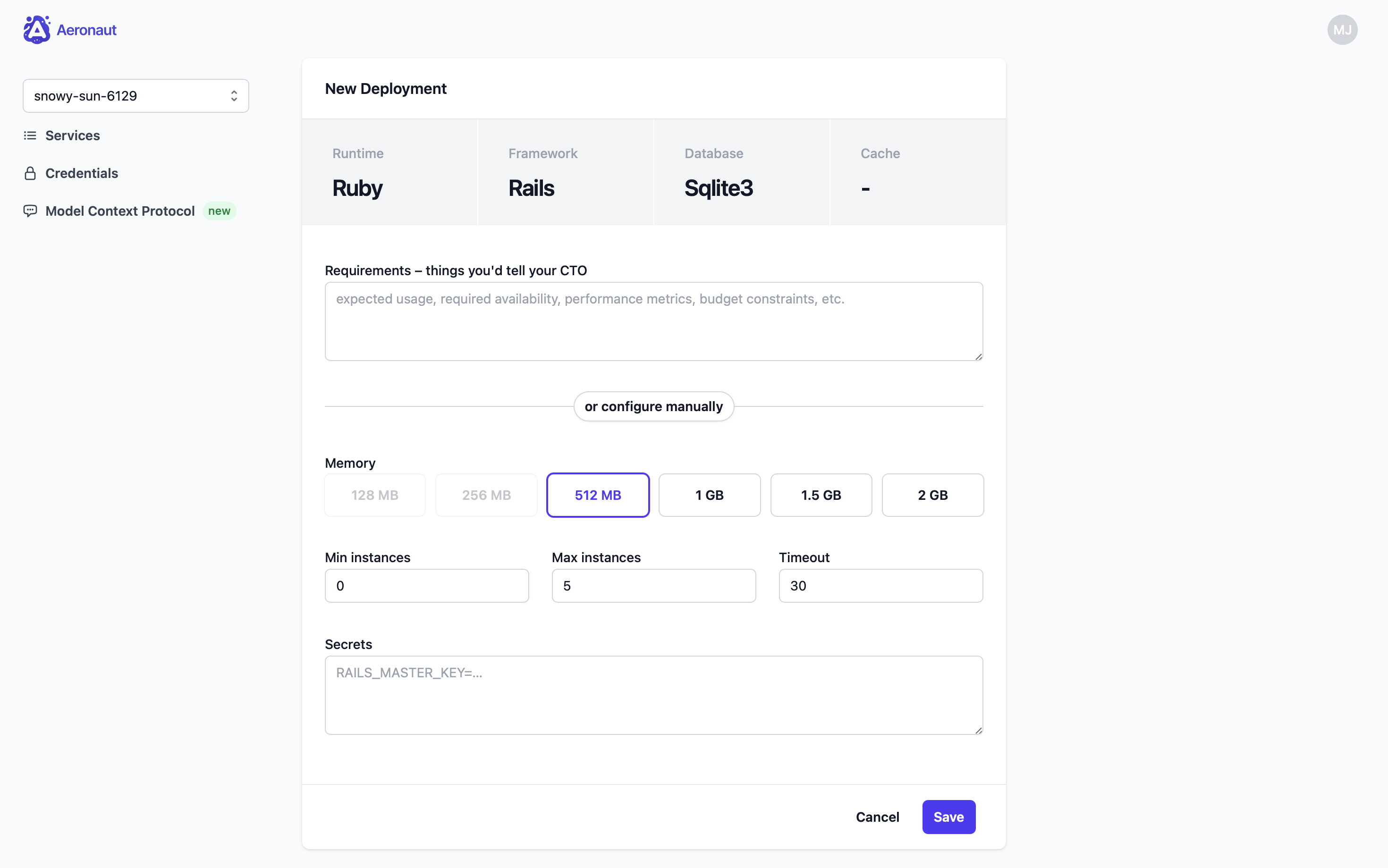Image resolution: width=1388 pixels, height=868 pixels.
Task: Click 'or configure manually' label
Action: point(654,406)
